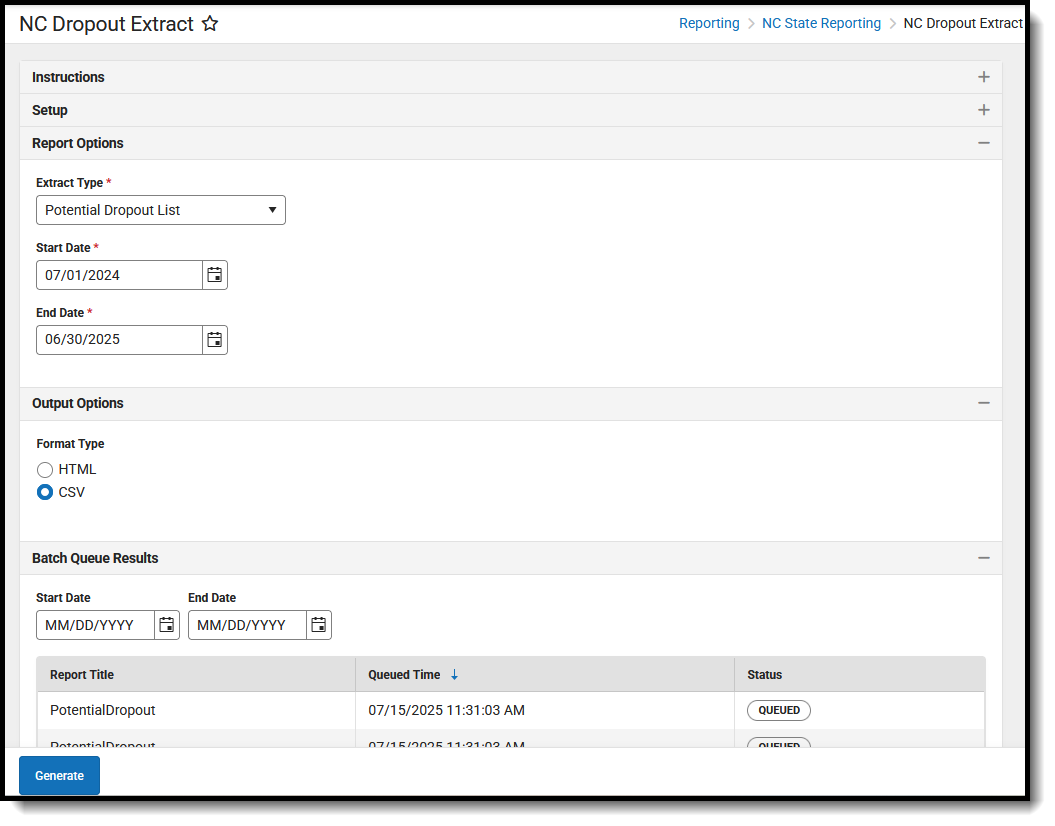The image size is (1055, 826).
Task: Sort by Report Title column header
Action: (x=81, y=675)
